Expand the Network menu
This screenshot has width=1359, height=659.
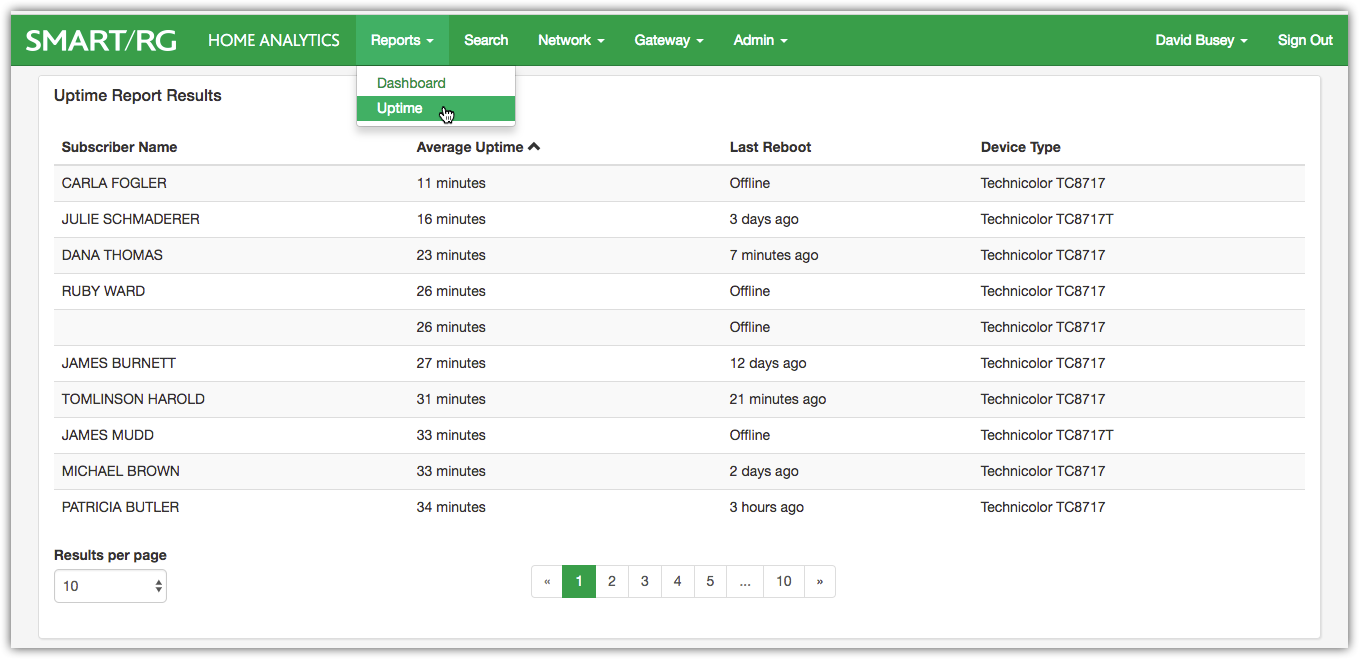(x=570, y=40)
